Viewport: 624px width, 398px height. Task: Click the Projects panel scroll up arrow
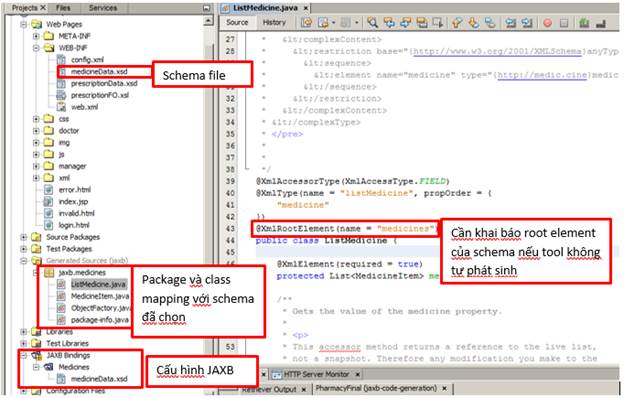pos(208,21)
